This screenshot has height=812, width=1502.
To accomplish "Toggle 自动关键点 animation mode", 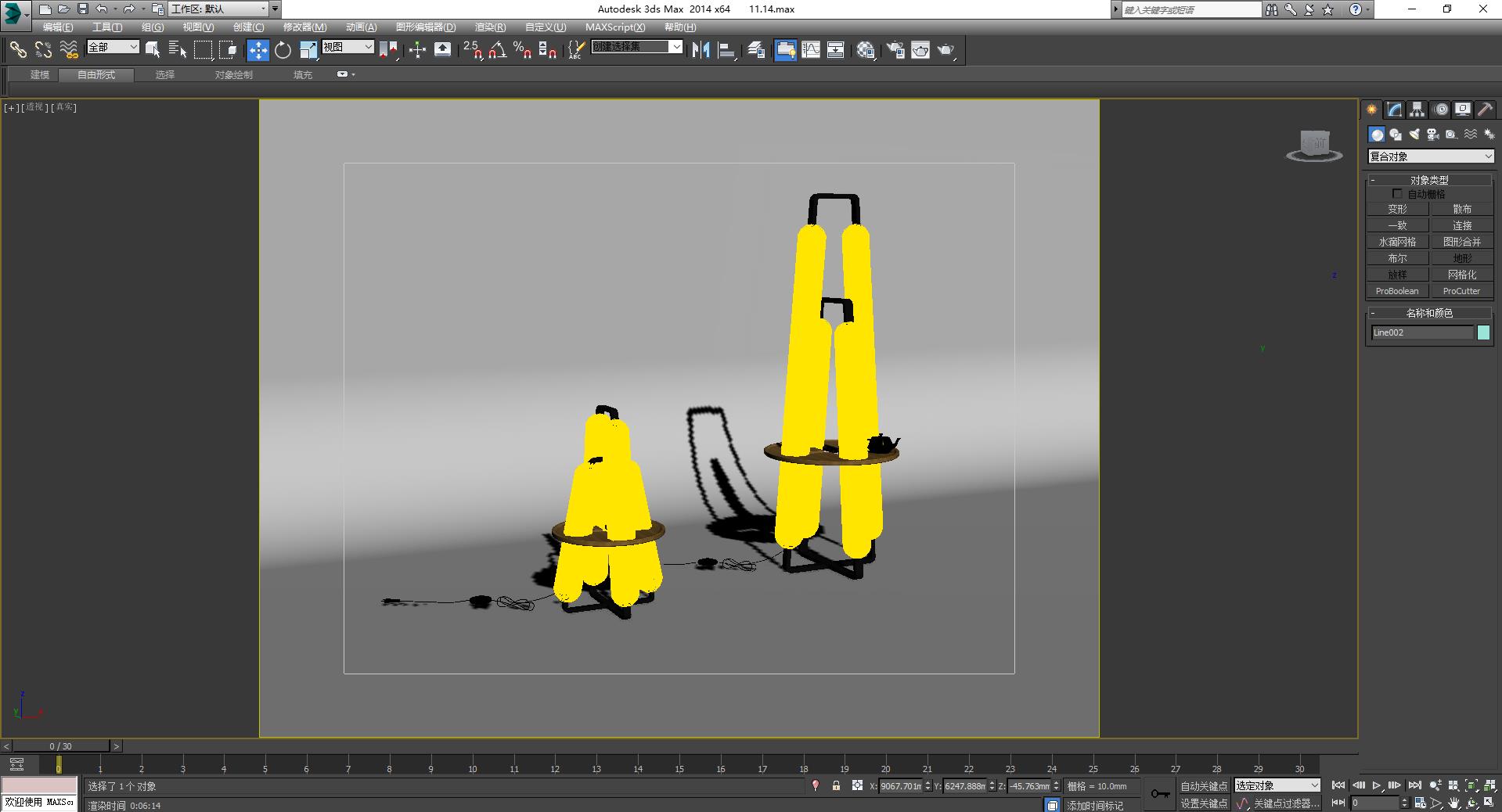I will pos(1204,786).
